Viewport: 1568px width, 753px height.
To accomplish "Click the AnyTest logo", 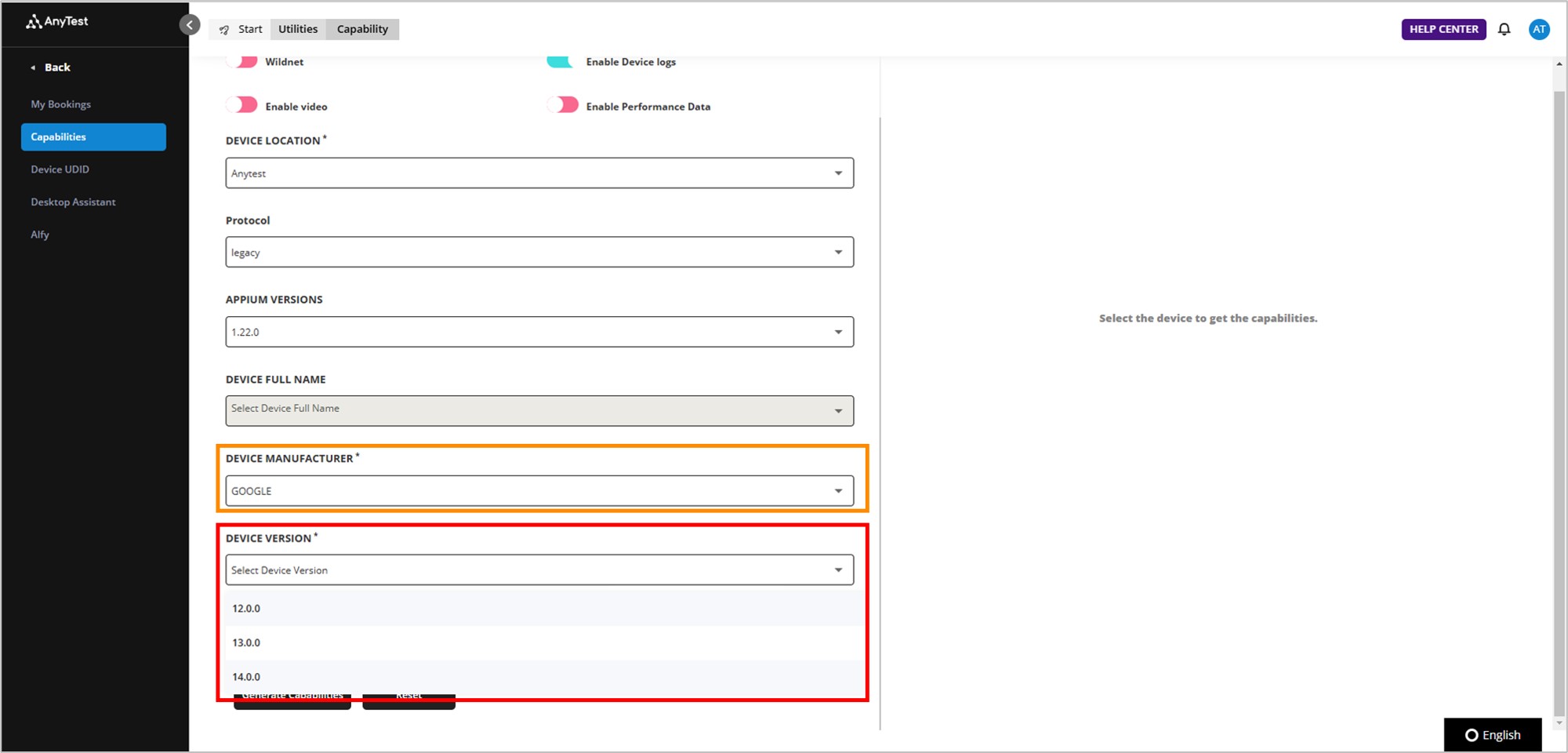I will pos(57,22).
